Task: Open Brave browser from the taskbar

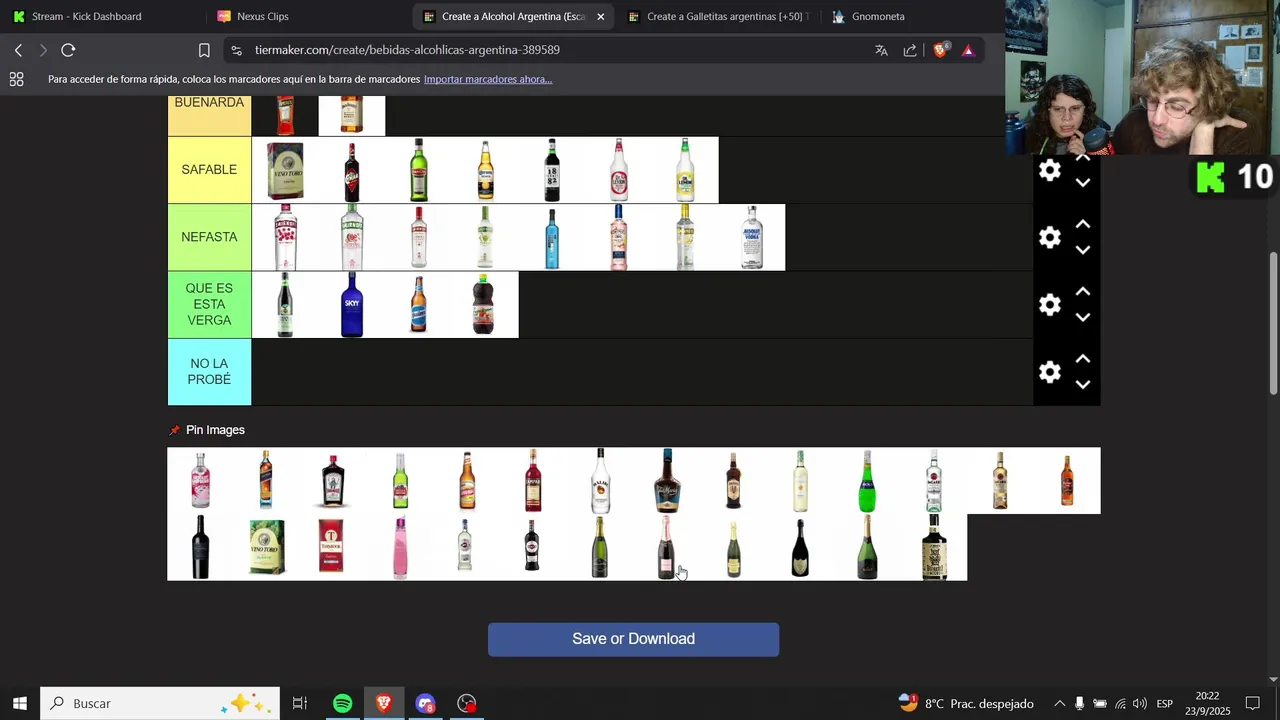Action: pyautogui.click(x=384, y=703)
